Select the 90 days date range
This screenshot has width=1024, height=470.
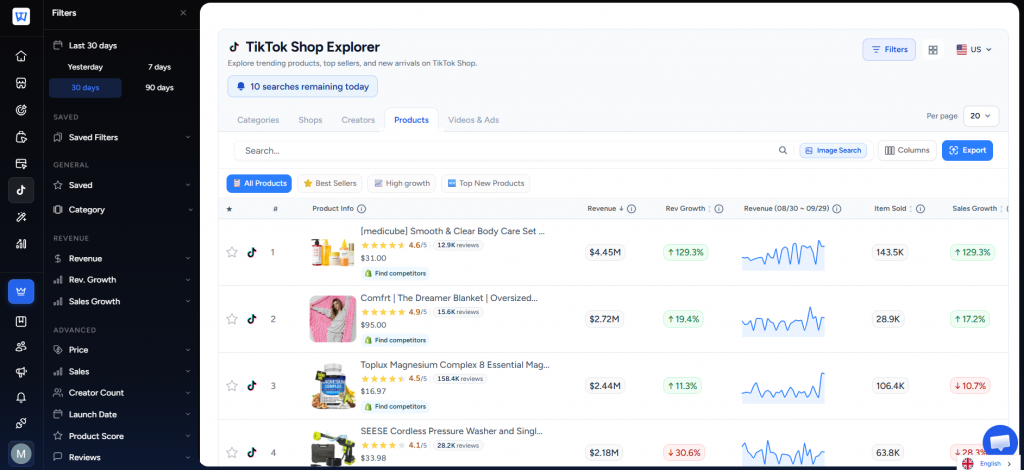click(159, 88)
